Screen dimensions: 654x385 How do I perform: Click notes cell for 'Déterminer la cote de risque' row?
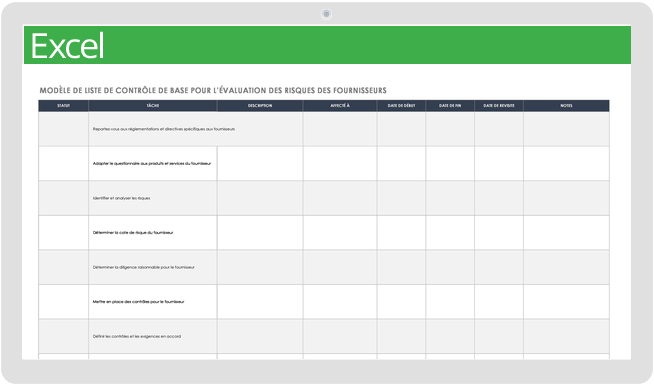point(566,233)
